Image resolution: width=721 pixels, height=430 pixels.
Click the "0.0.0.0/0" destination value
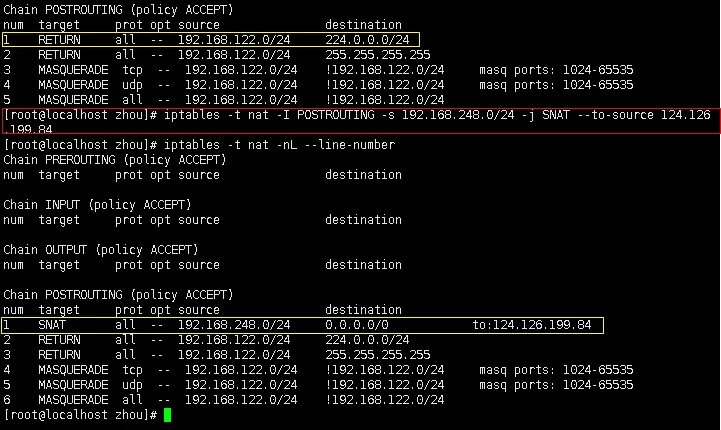357,325
